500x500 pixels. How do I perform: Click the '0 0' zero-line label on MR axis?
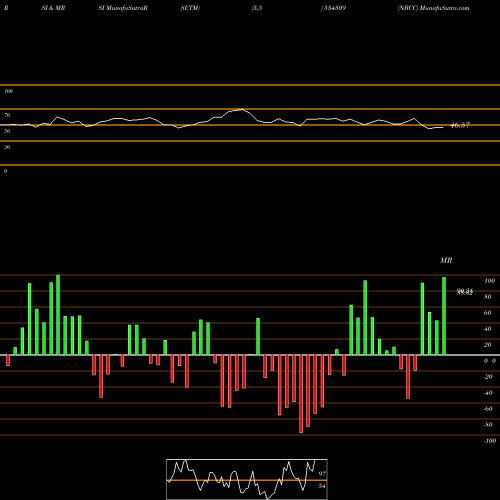click(490, 361)
